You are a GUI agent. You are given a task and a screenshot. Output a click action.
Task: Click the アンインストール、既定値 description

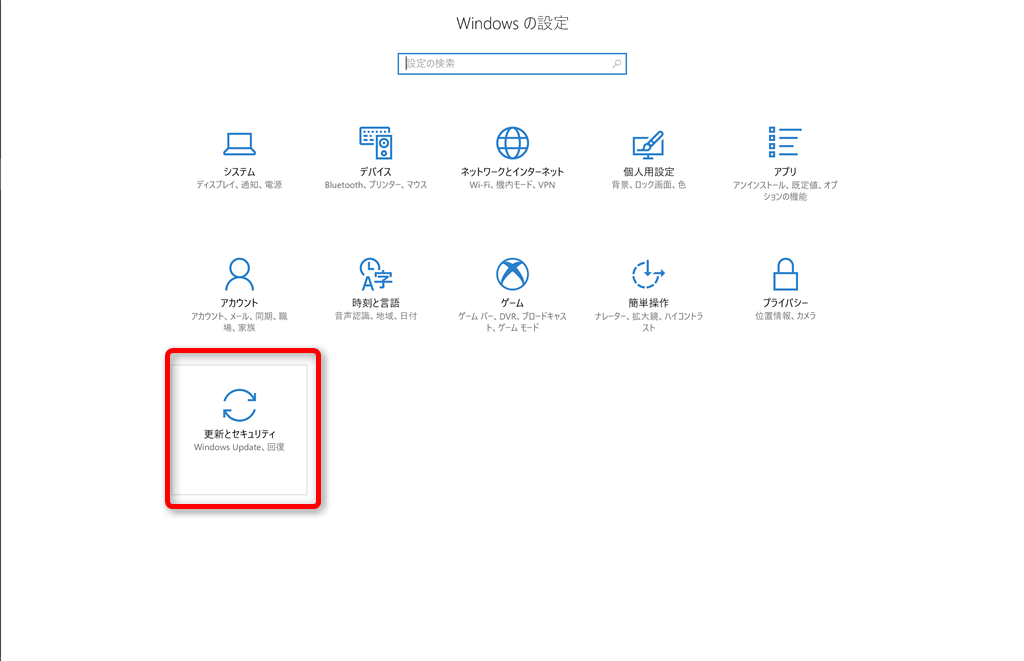click(x=785, y=191)
